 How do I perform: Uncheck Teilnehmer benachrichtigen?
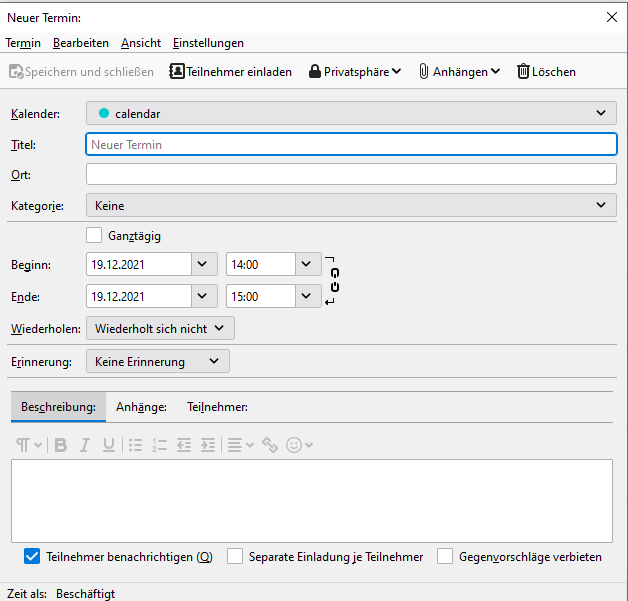(x=32, y=556)
